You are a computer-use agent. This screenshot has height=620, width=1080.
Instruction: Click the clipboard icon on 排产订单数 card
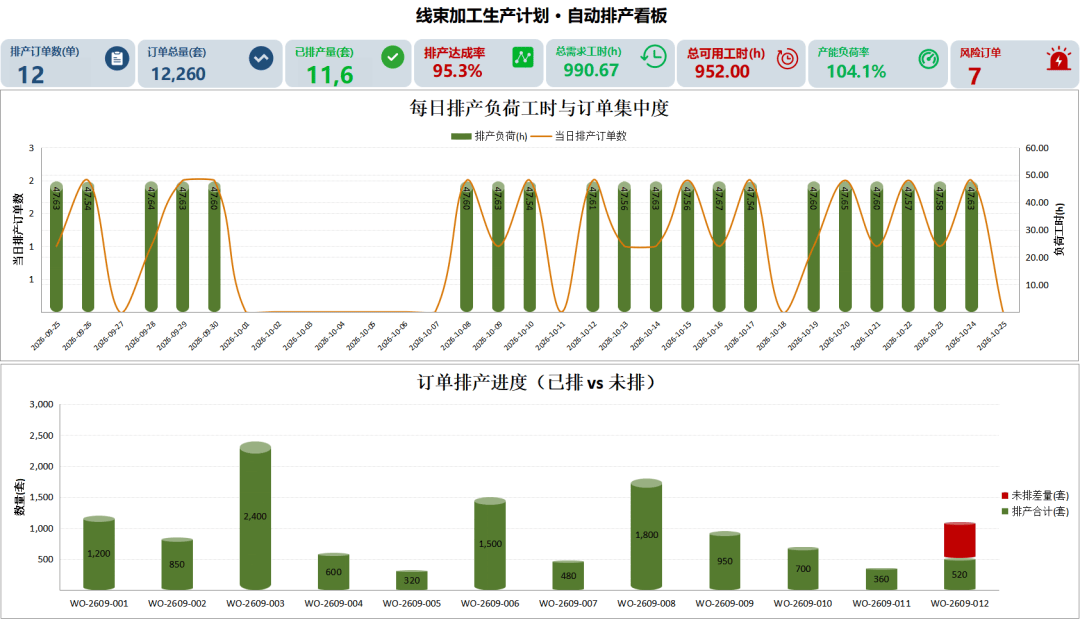click(x=116, y=59)
